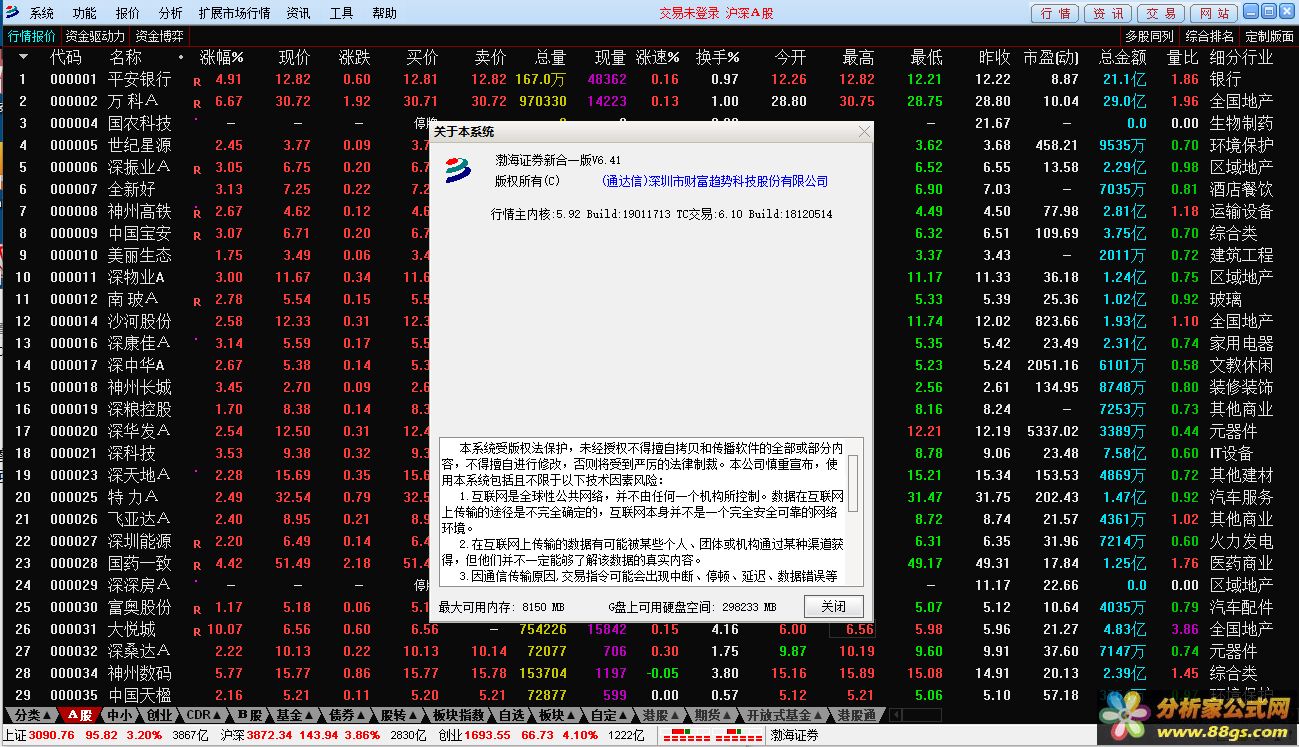Open the 综合排名 view

[1209, 36]
